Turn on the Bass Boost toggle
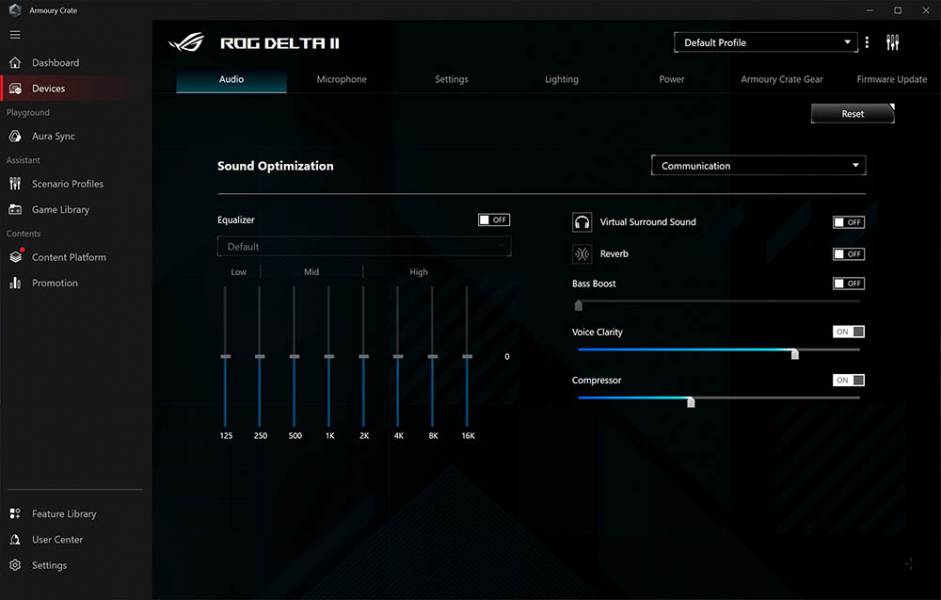This screenshot has width=941, height=600. (849, 283)
